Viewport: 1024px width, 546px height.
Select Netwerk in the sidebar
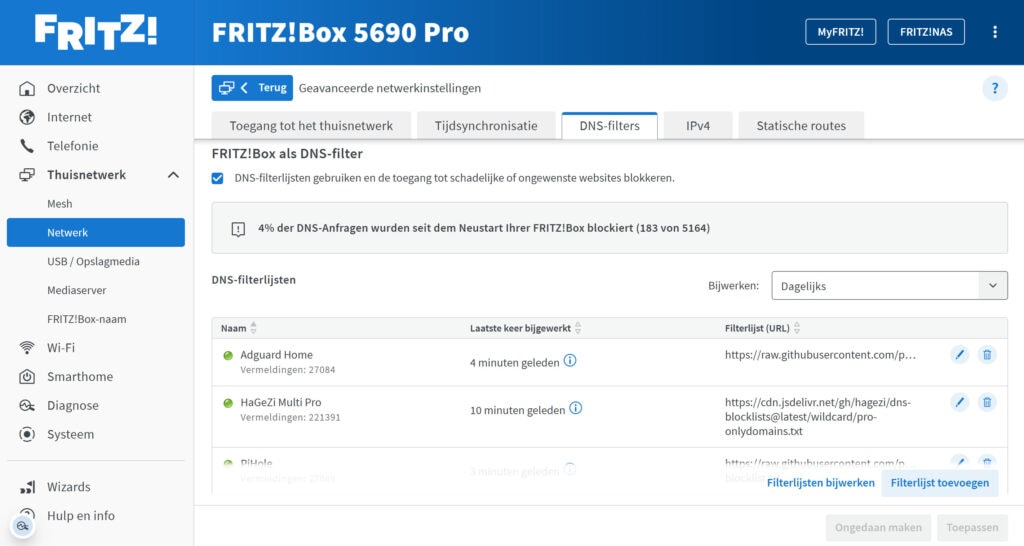(96, 233)
